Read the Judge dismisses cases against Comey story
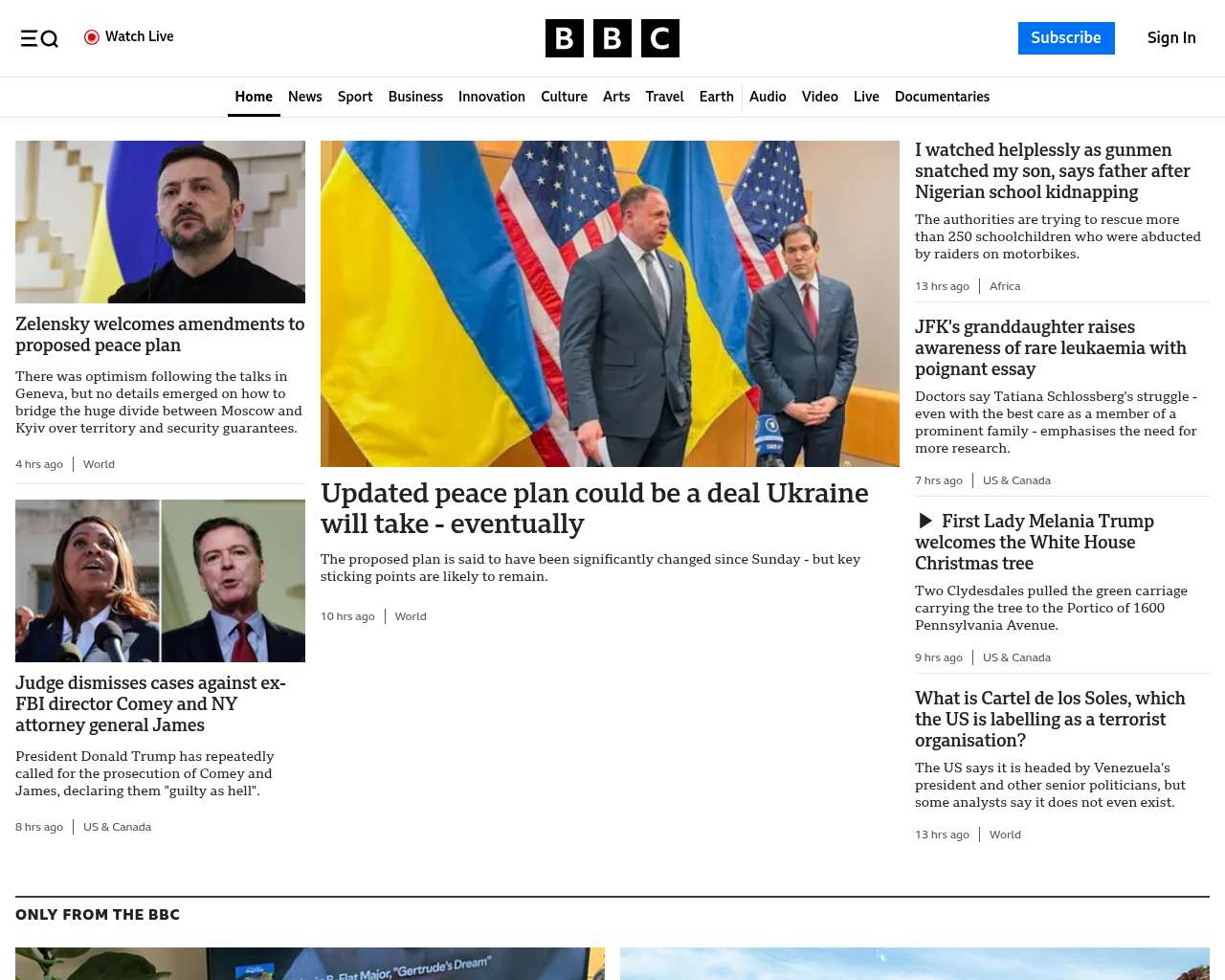Viewport: 1225px width, 980px height. pyautogui.click(x=150, y=703)
